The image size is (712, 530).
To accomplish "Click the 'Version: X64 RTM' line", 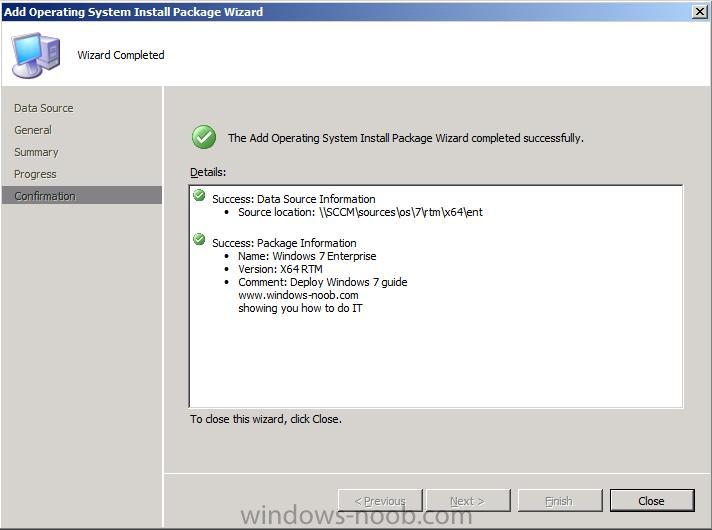I will (280, 269).
